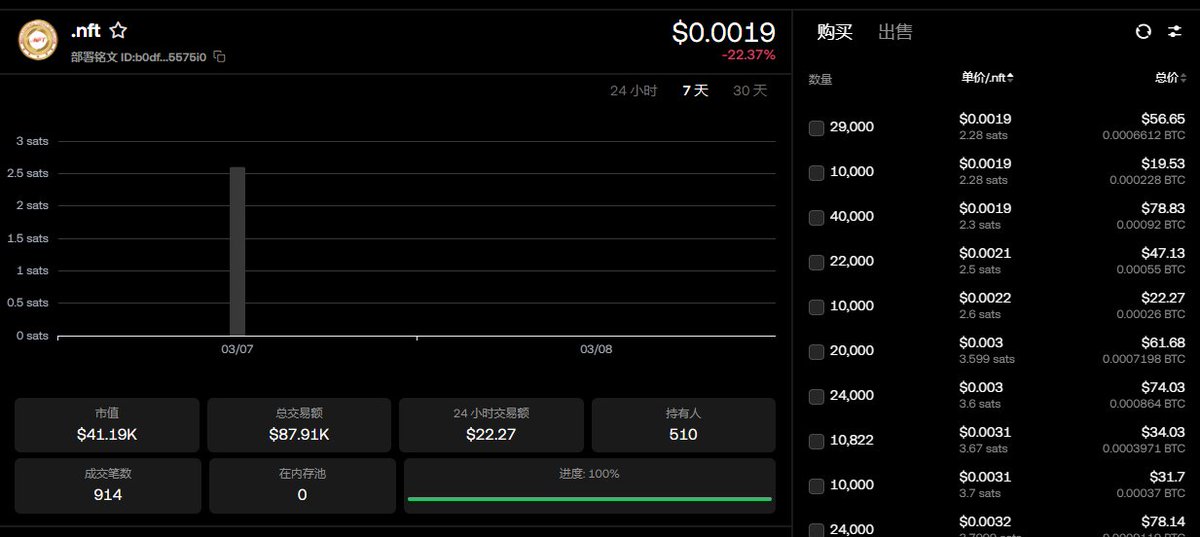Click the .nft token logo

tap(38, 40)
